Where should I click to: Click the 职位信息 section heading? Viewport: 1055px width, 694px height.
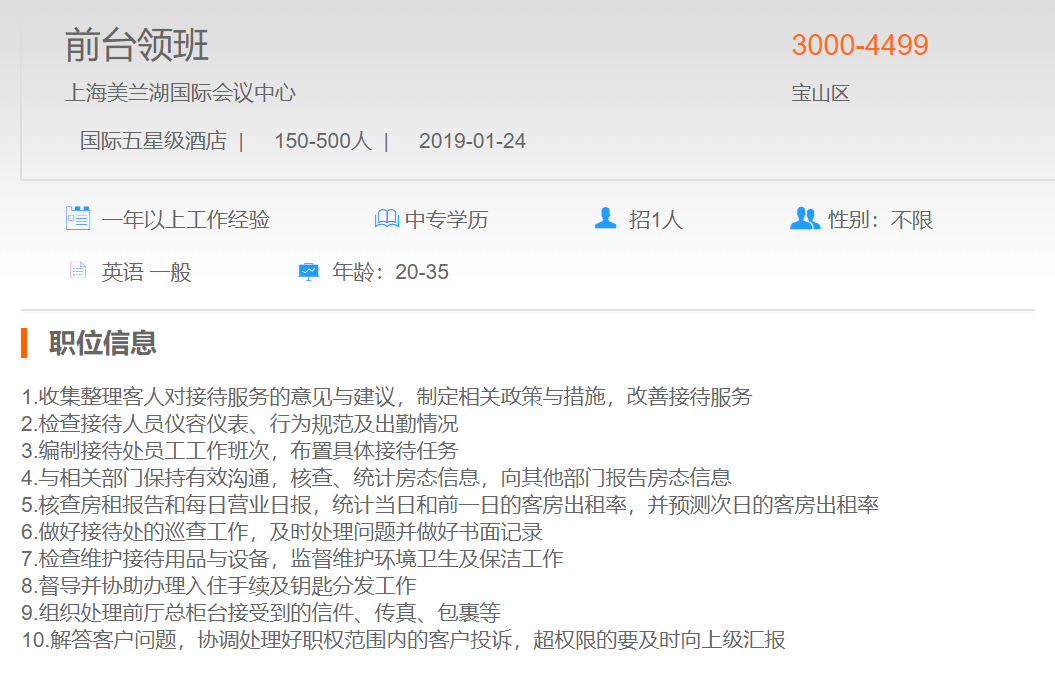pos(103,343)
